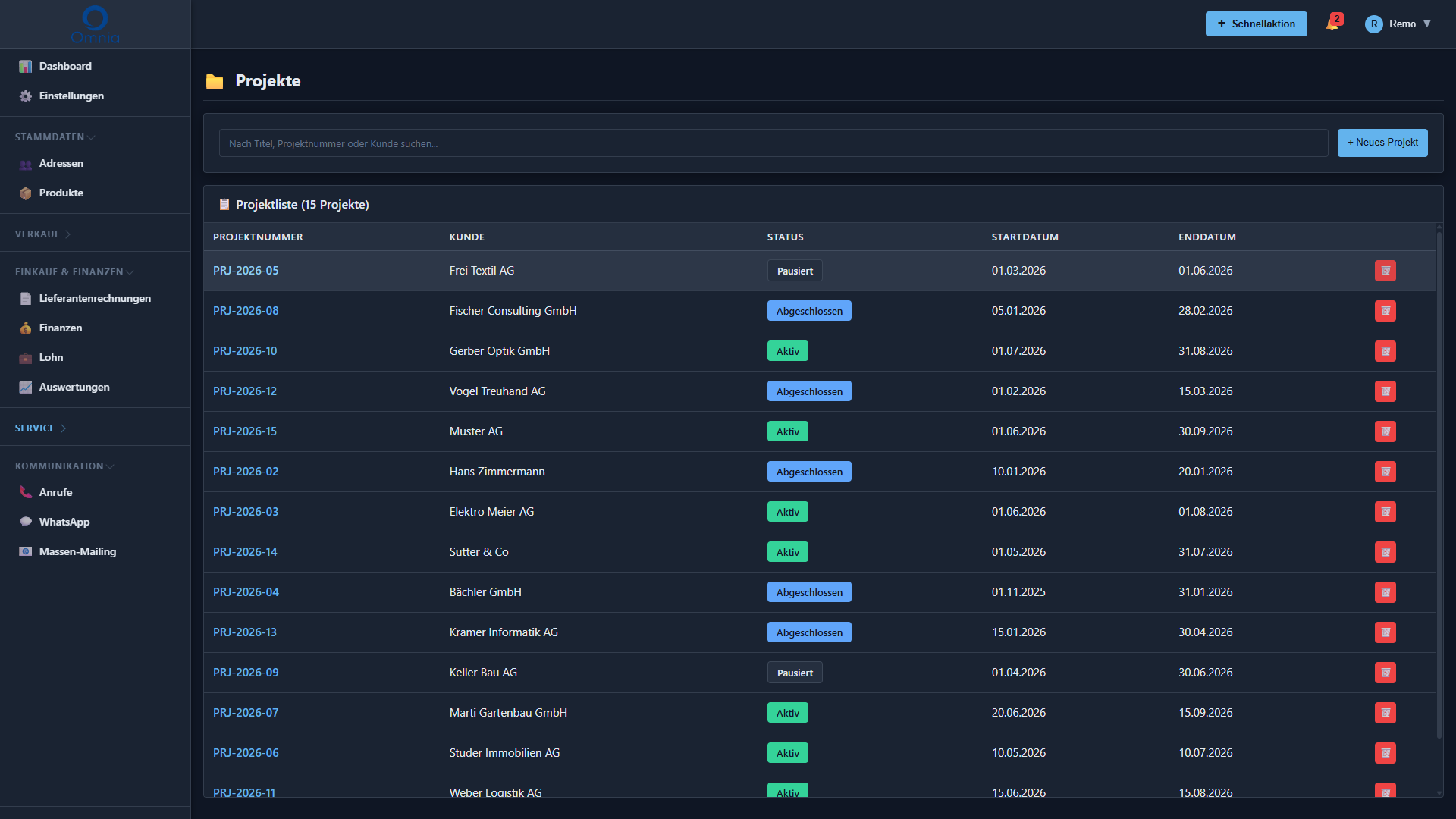Collapse the Kommunikation section
This screenshot has height=819, width=1456.
click(x=64, y=466)
